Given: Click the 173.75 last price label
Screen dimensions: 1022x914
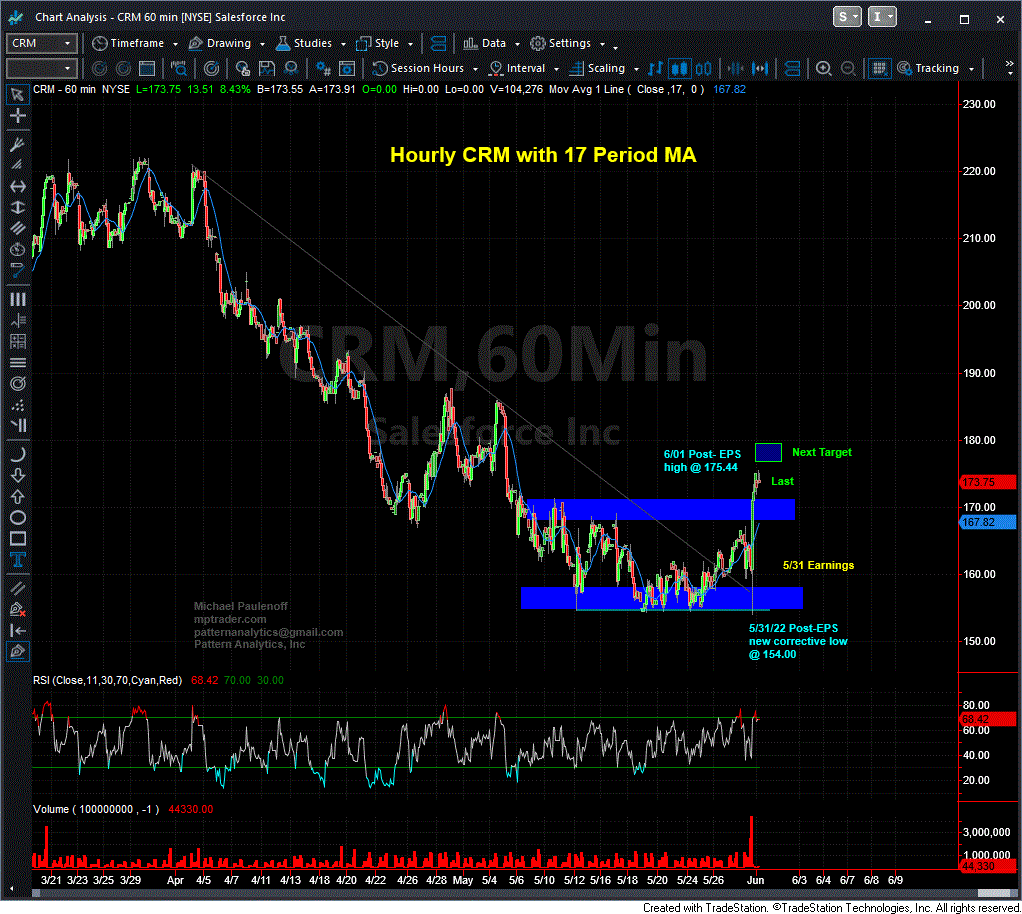Looking at the screenshot, I should (x=988, y=482).
